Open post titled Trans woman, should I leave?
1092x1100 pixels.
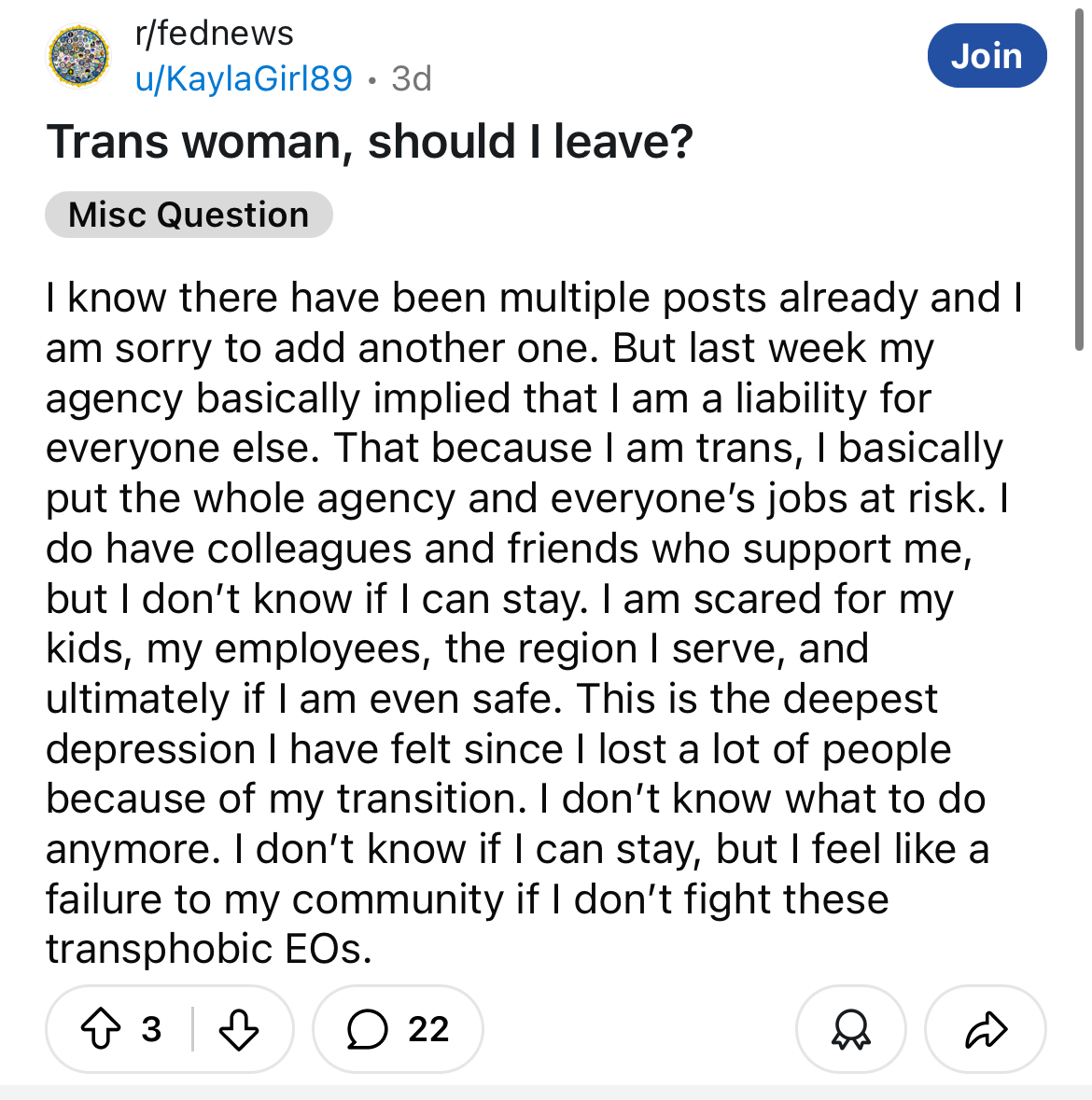[370, 141]
